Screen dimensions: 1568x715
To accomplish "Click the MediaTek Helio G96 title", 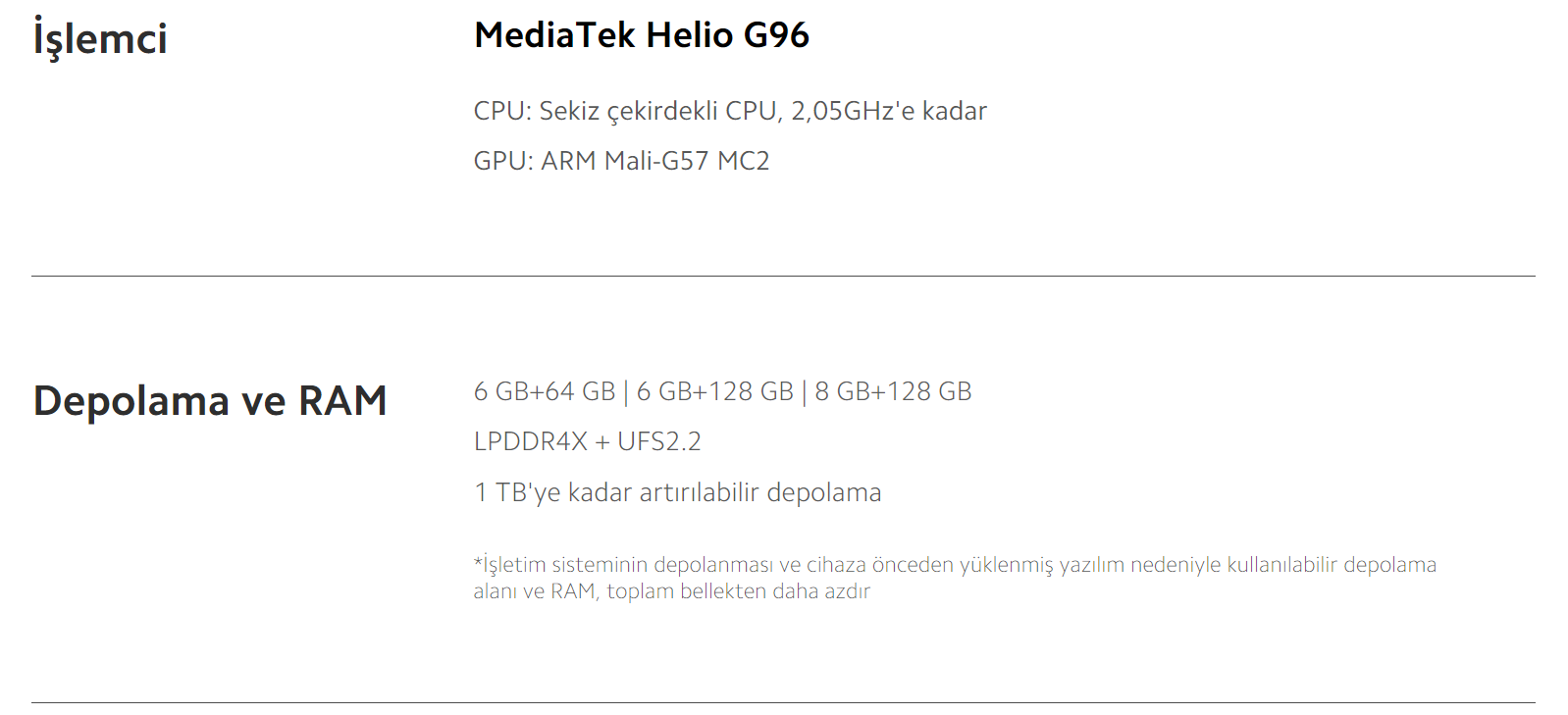I will point(641,35).
